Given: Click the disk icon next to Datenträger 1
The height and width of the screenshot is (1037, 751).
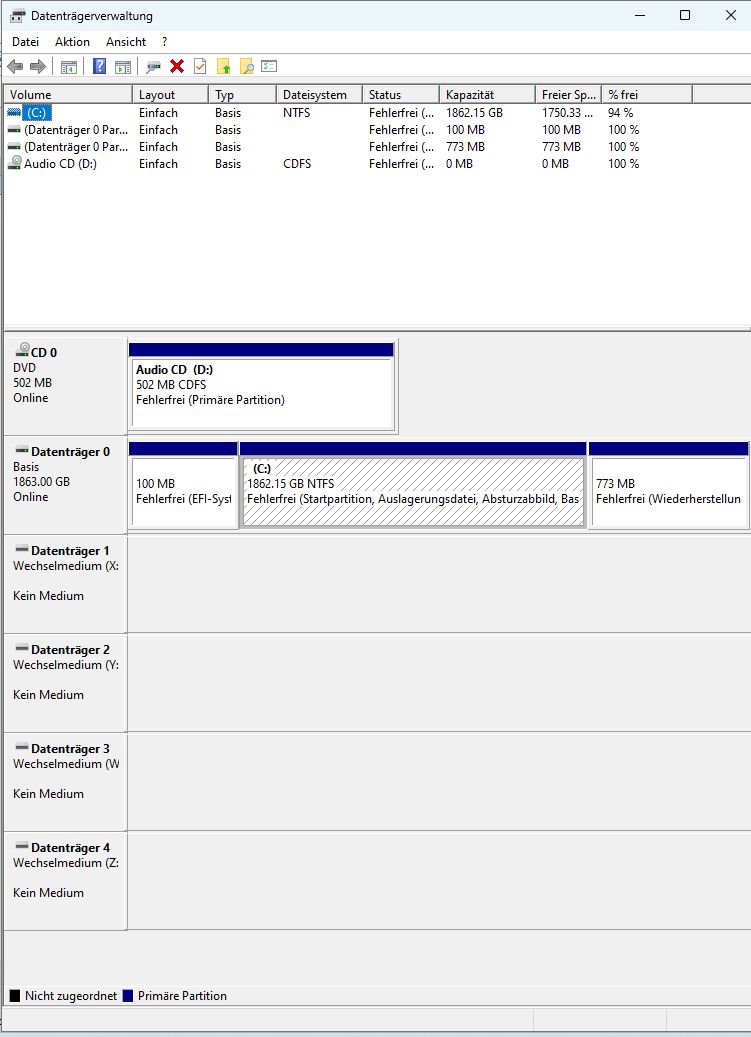Looking at the screenshot, I should tap(22, 550).
